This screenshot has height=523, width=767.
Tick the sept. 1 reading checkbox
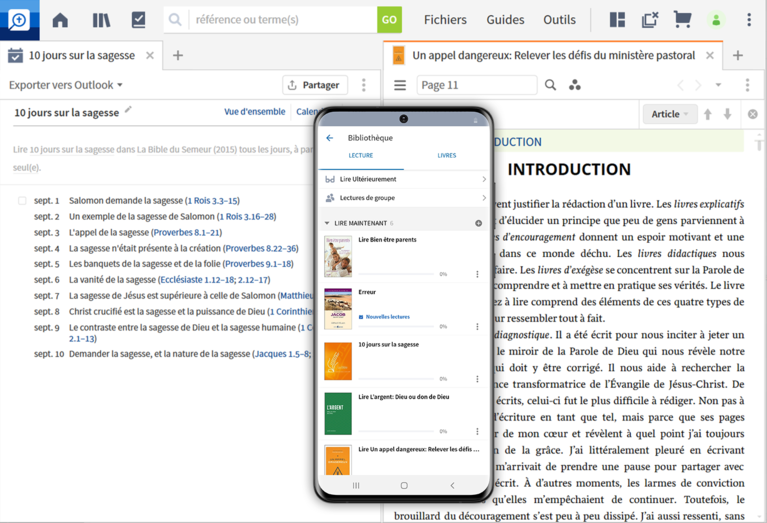point(22,201)
